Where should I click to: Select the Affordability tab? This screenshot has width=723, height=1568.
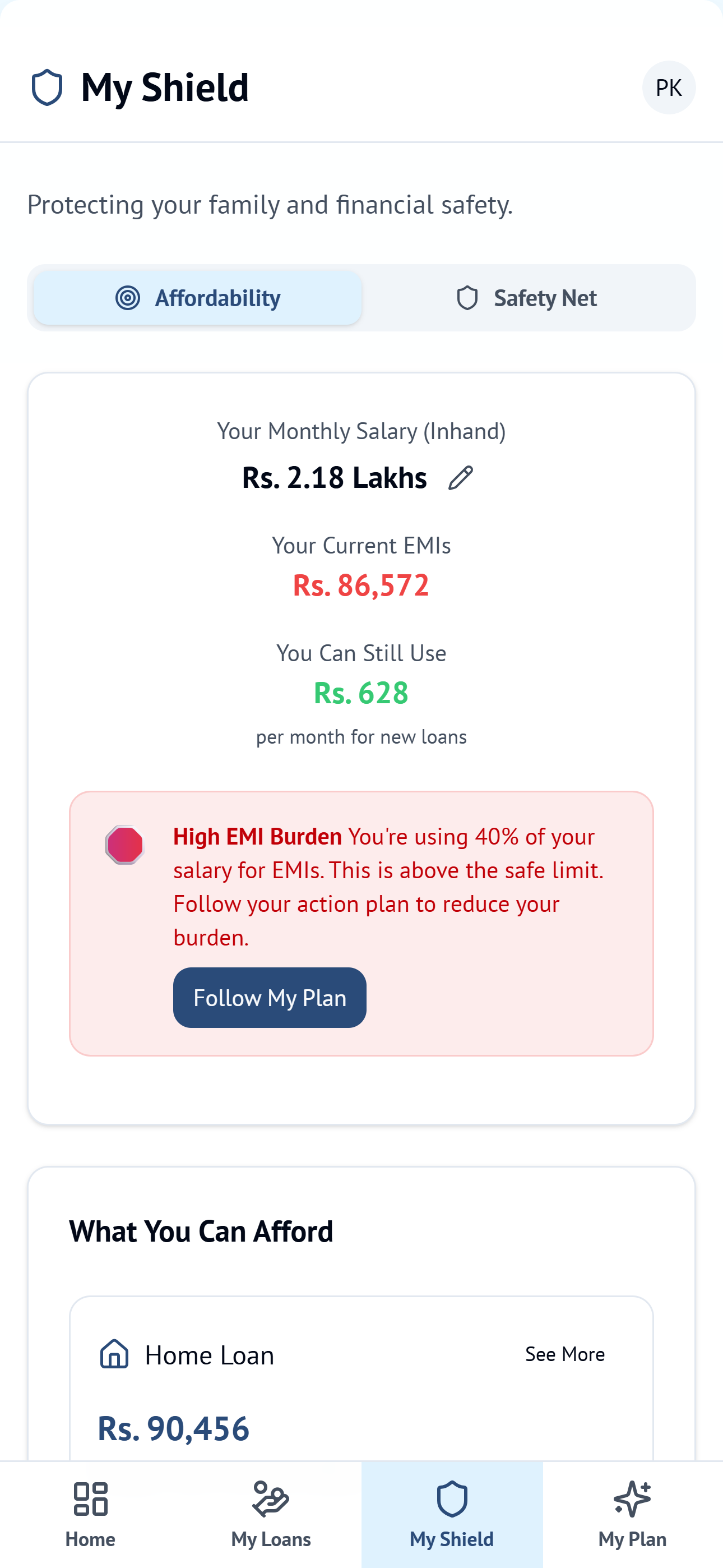pos(199,298)
